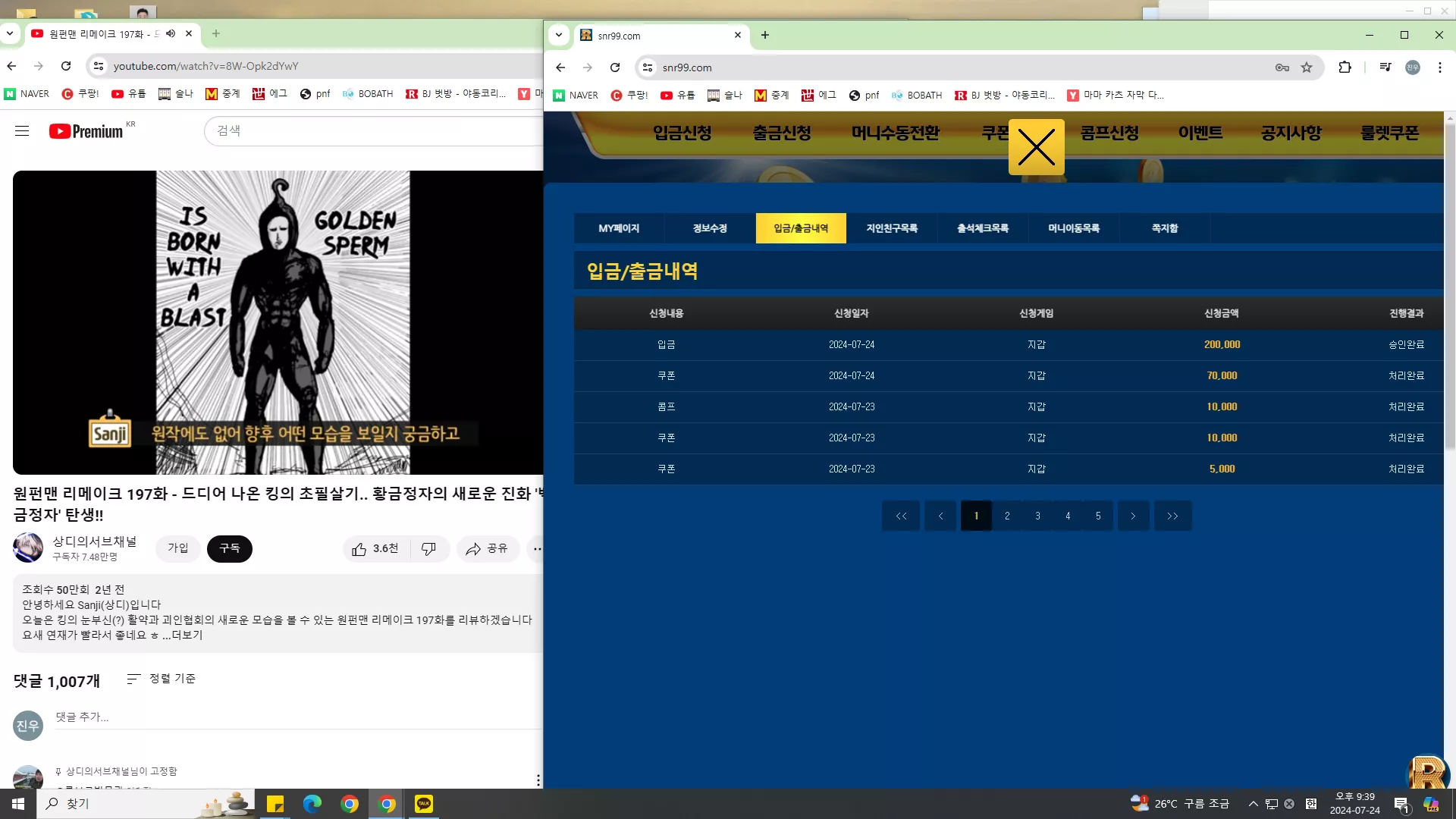
Task: Click the yellow X close icon
Action: pyautogui.click(x=1036, y=147)
